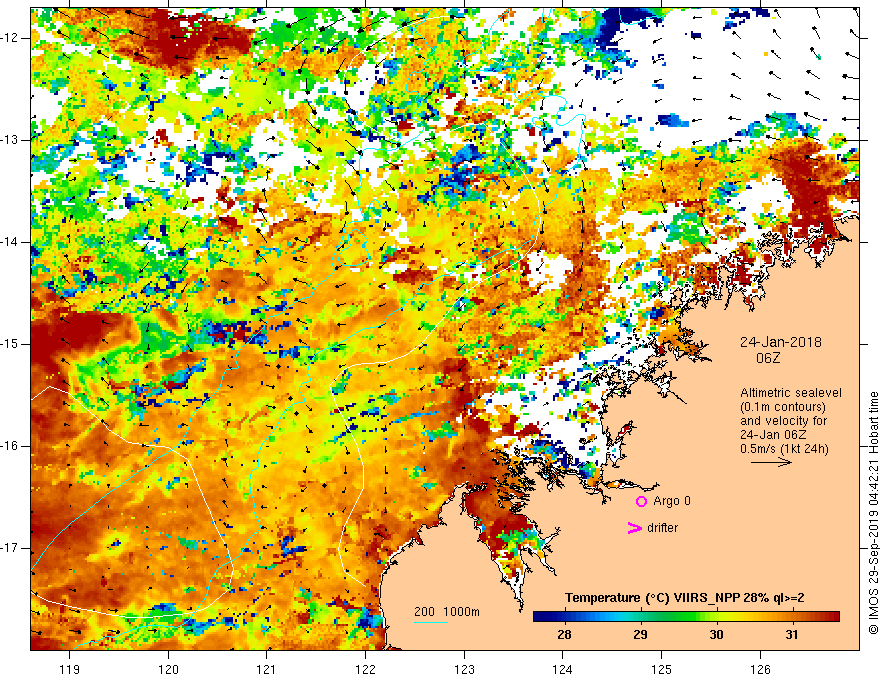Click the drifter legend label
880x680 pixels.
662,528
